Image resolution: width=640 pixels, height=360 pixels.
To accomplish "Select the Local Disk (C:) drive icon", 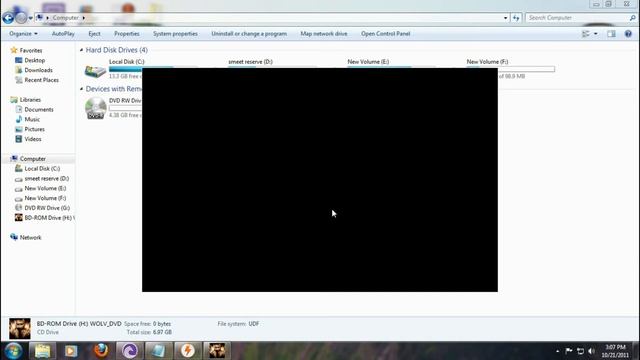I will pyautogui.click(x=95, y=71).
